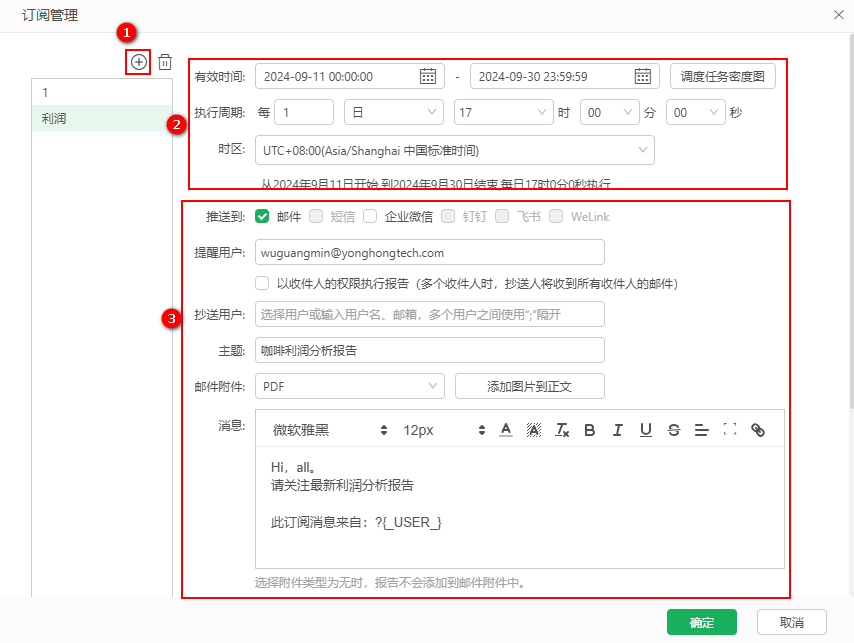
Task: Expand the 邮件附件 PDF dropdown
Action: (350, 386)
